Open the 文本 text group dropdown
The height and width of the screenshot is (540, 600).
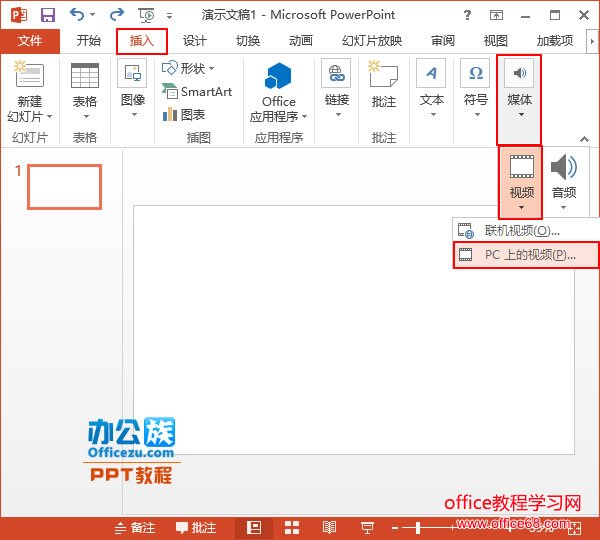pyautogui.click(x=432, y=89)
